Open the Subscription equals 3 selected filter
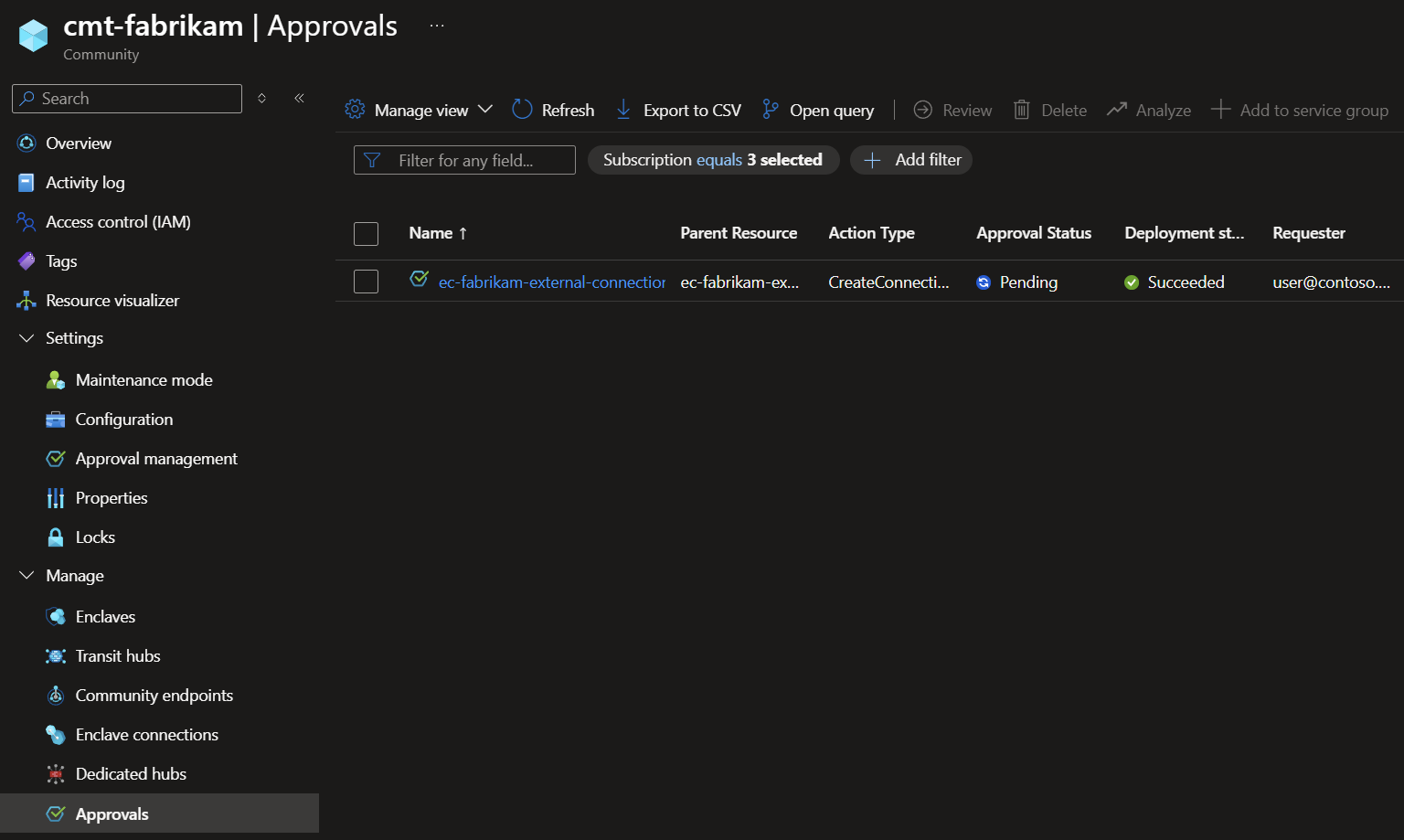 point(713,160)
